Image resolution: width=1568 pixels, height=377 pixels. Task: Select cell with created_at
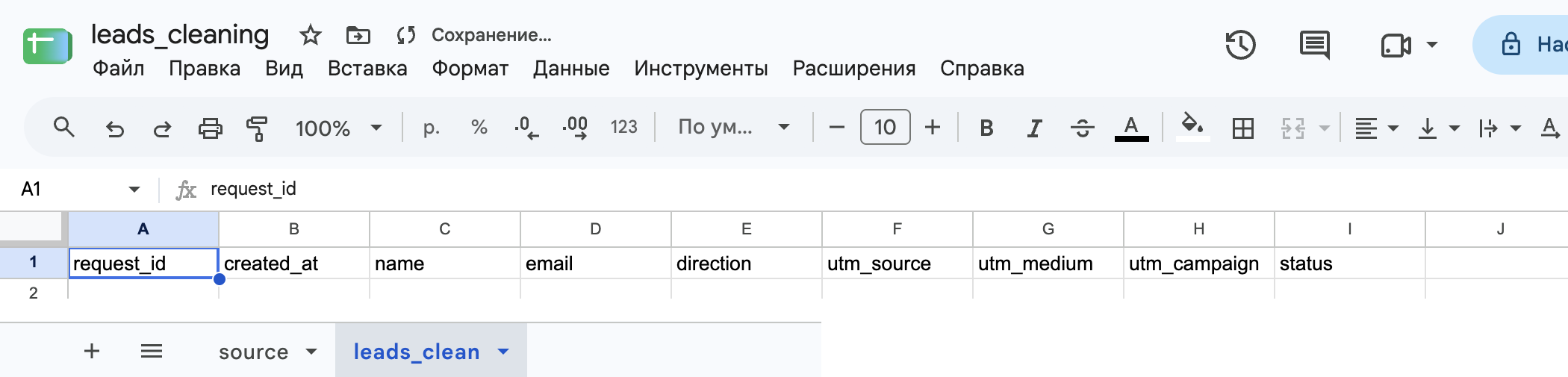294,263
